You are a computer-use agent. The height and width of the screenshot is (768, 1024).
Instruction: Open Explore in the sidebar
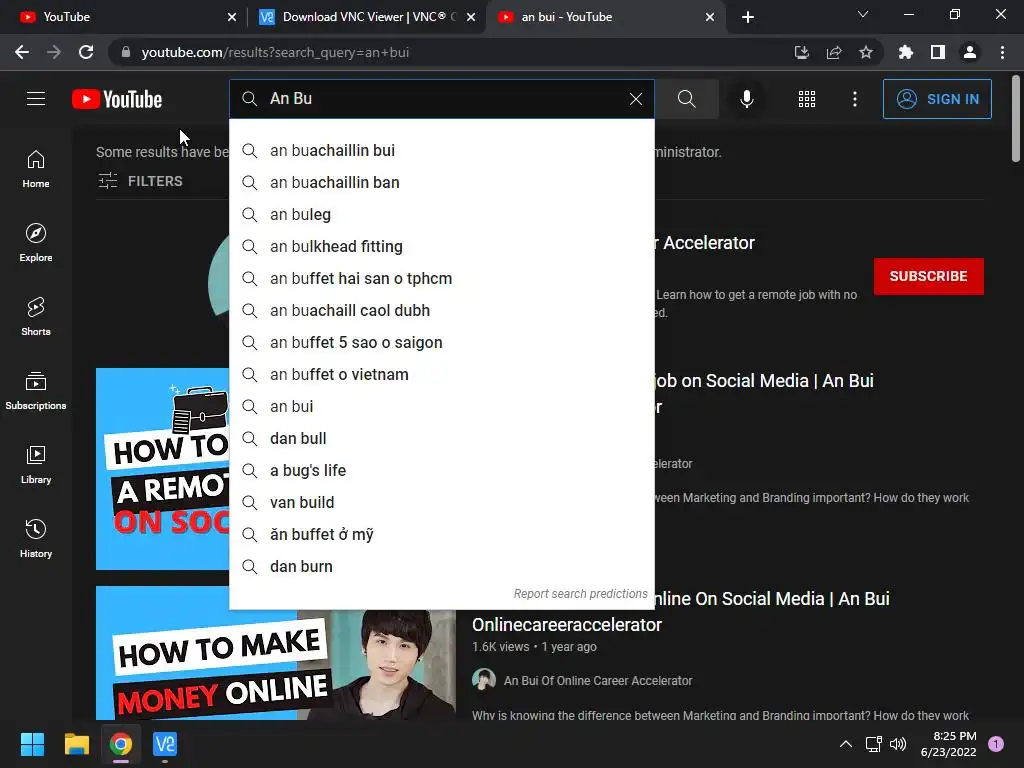[x=36, y=243]
